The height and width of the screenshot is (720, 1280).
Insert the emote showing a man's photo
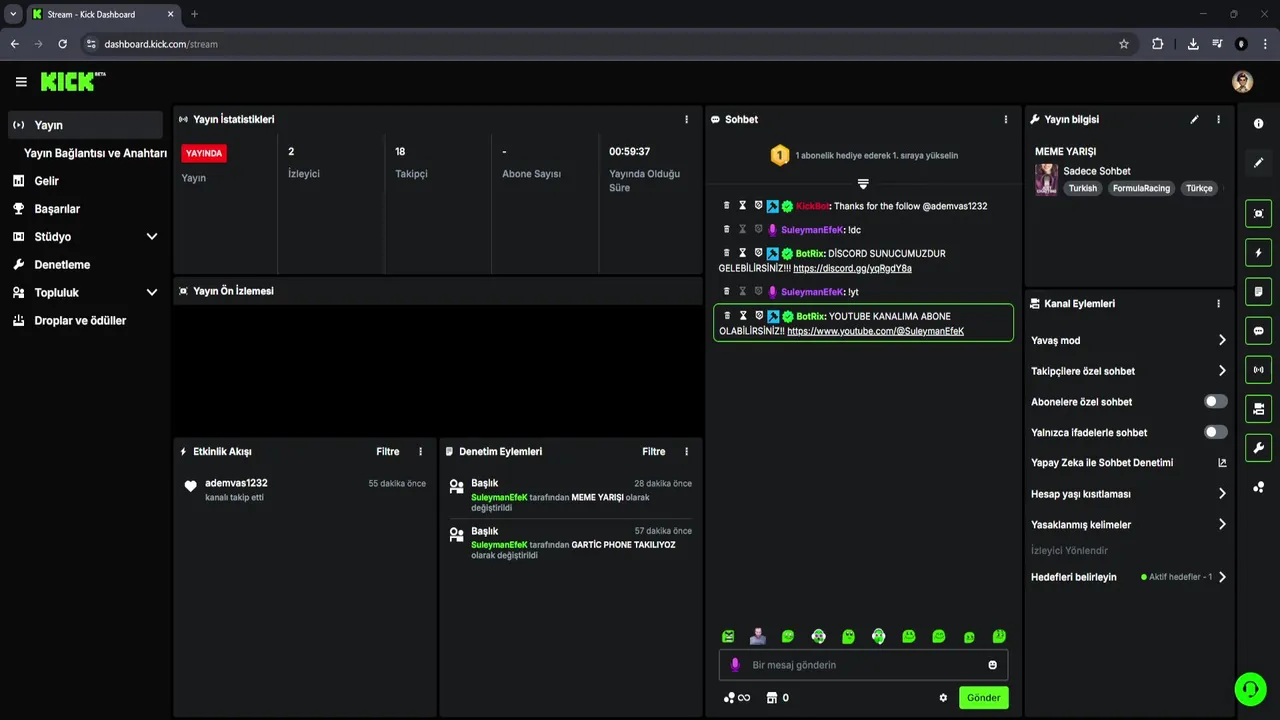point(758,636)
